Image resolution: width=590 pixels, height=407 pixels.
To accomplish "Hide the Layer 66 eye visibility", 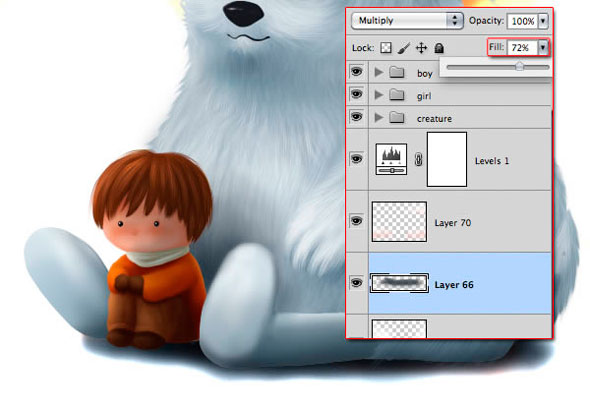I will click(x=356, y=283).
